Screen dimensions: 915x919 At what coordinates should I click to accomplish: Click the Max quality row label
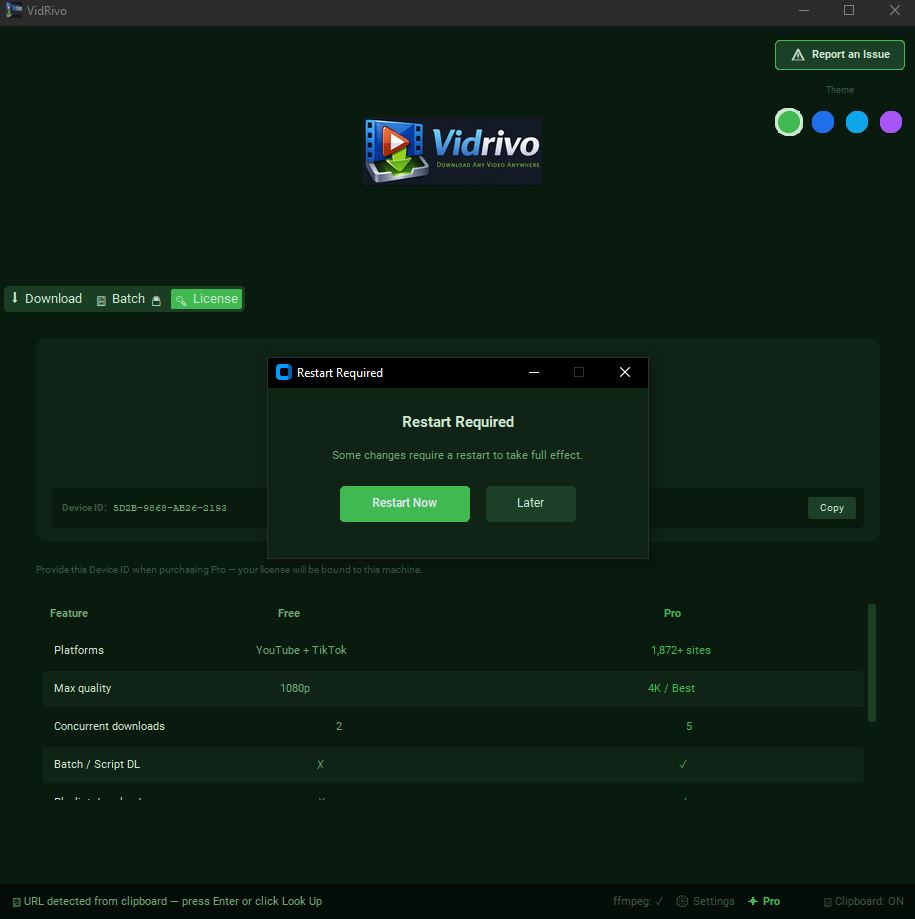click(82, 688)
